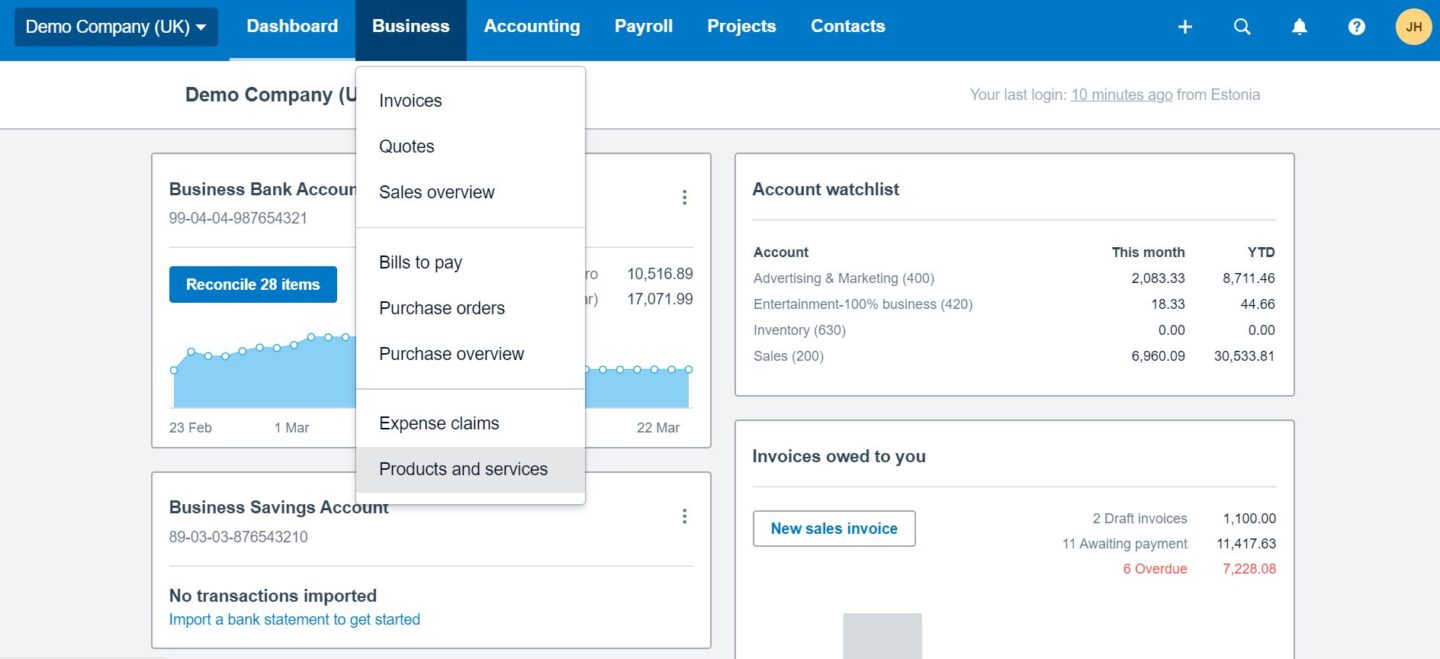Open Business Bank Account three-dot overflow menu
The width and height of the screenshot is (1440, 659).
pos(685,197)
